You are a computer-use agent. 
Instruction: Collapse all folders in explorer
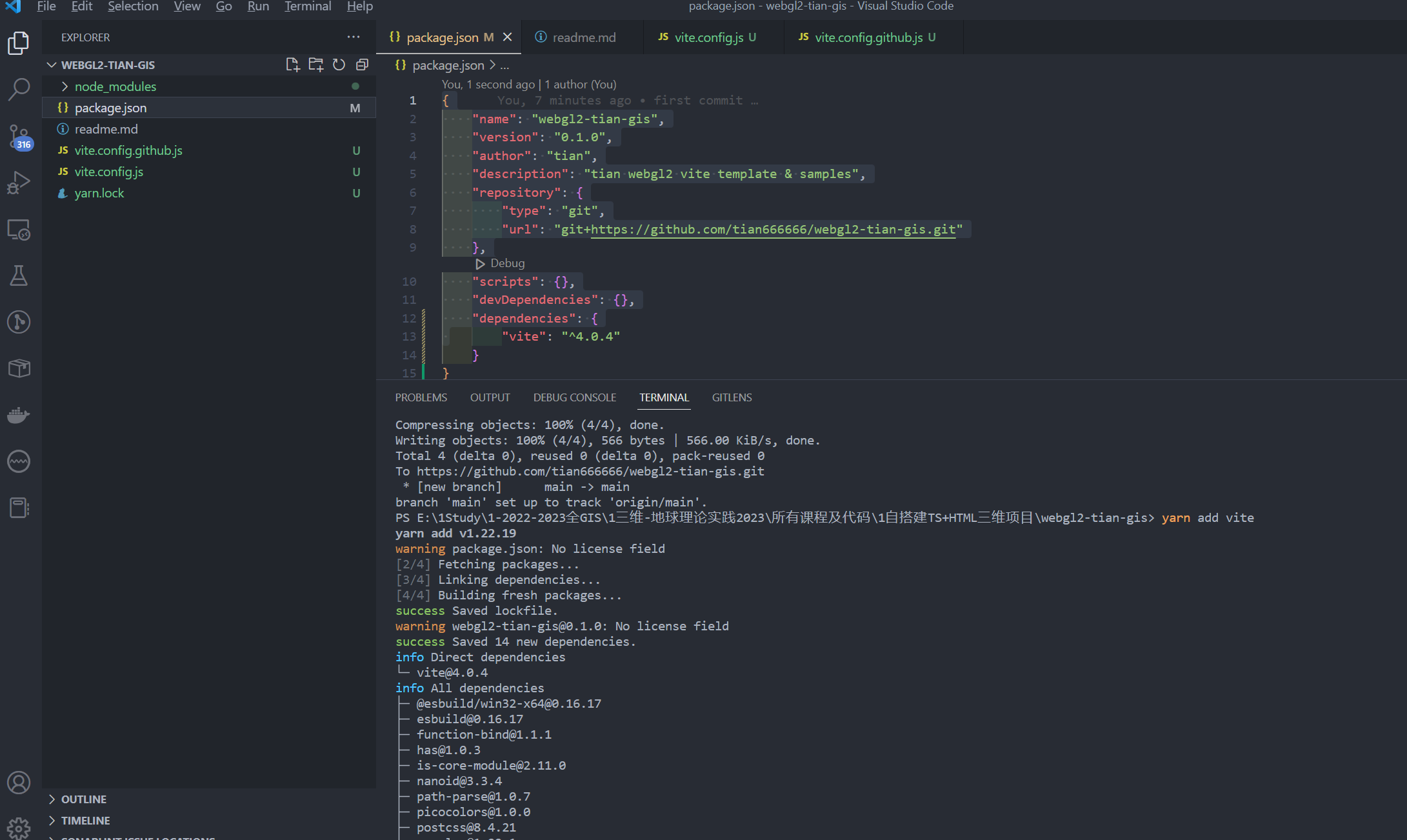(362, 65)
